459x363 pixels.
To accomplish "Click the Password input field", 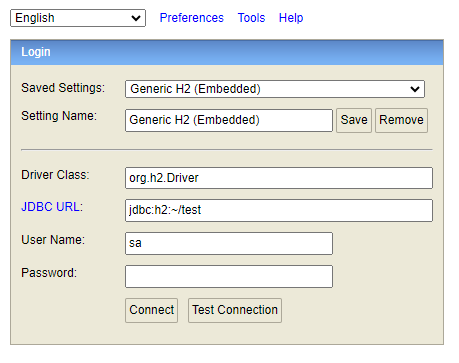I will tap(229, 276).
